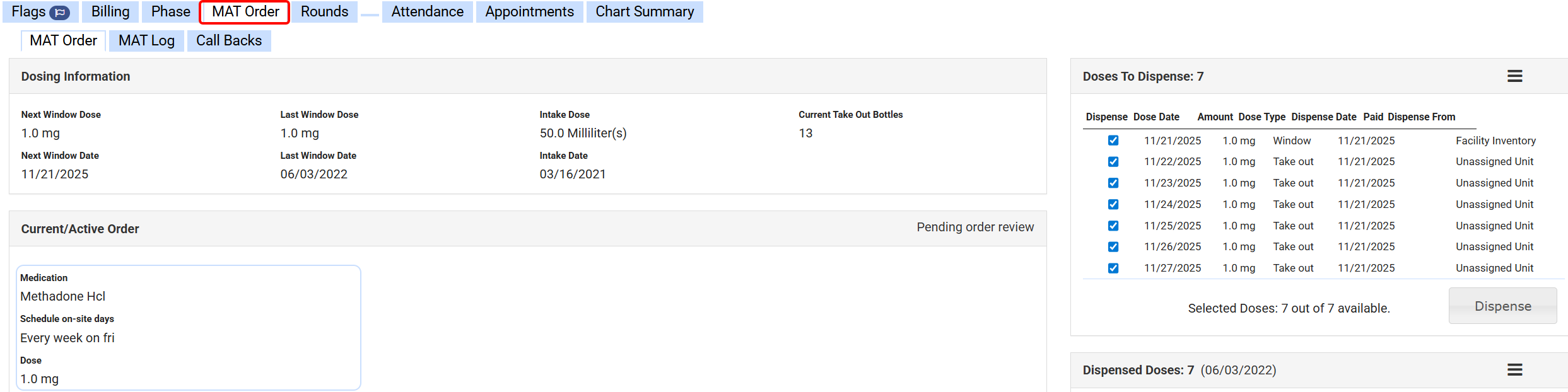Uncheck the 11/21/2025 Window dose checkbox
The height and width of the screenshot is (392, 1568).
[x=1113, y=141]
